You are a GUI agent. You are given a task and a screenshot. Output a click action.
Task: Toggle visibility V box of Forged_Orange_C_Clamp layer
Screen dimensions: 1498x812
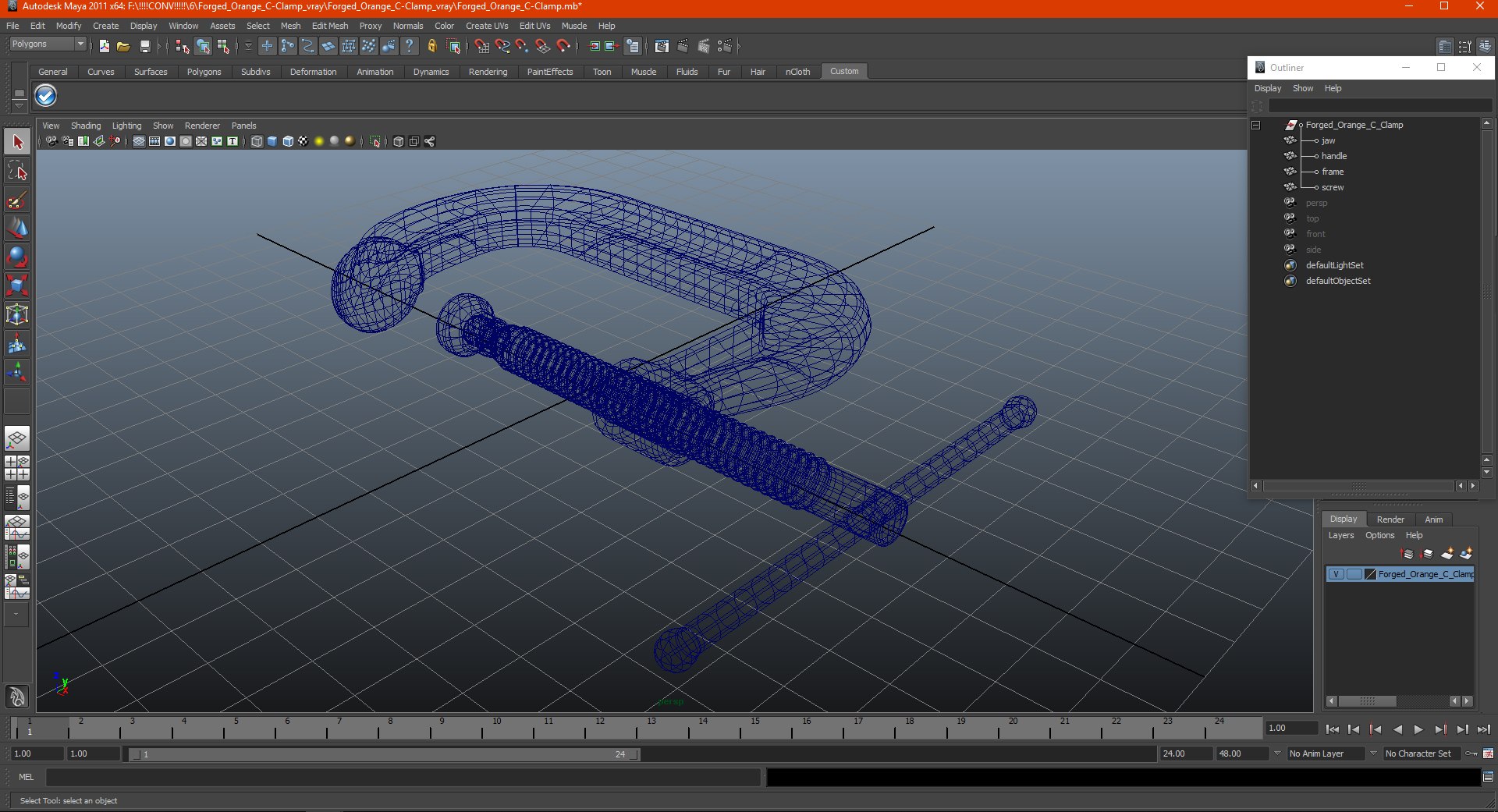(x=1336, y=574)
